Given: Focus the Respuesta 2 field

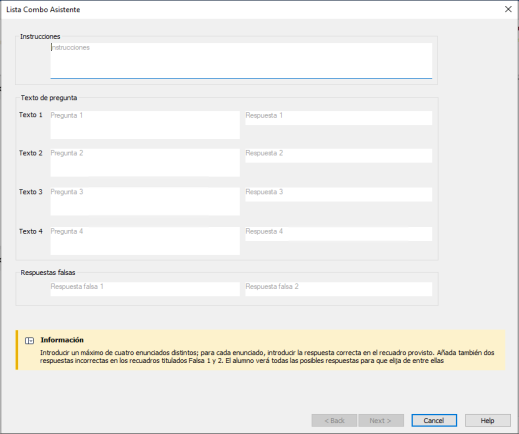Looking at the screenshot, I should [x=339, y=156].
